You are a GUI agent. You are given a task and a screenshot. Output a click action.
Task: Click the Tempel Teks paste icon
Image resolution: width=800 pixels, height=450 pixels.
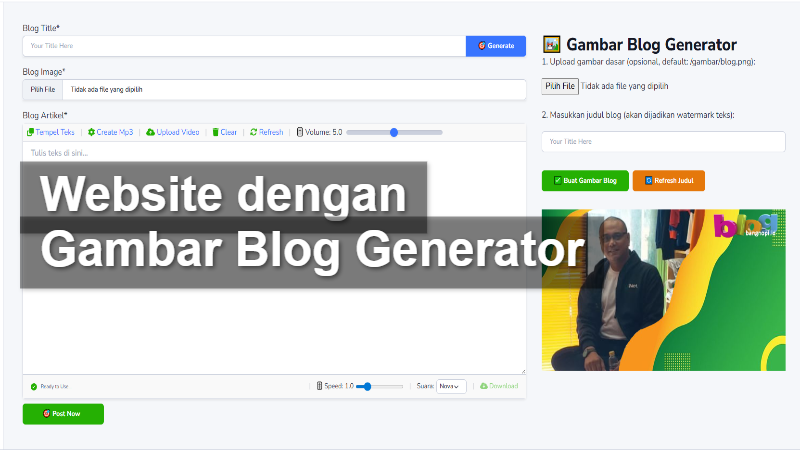tap(31, 132)
